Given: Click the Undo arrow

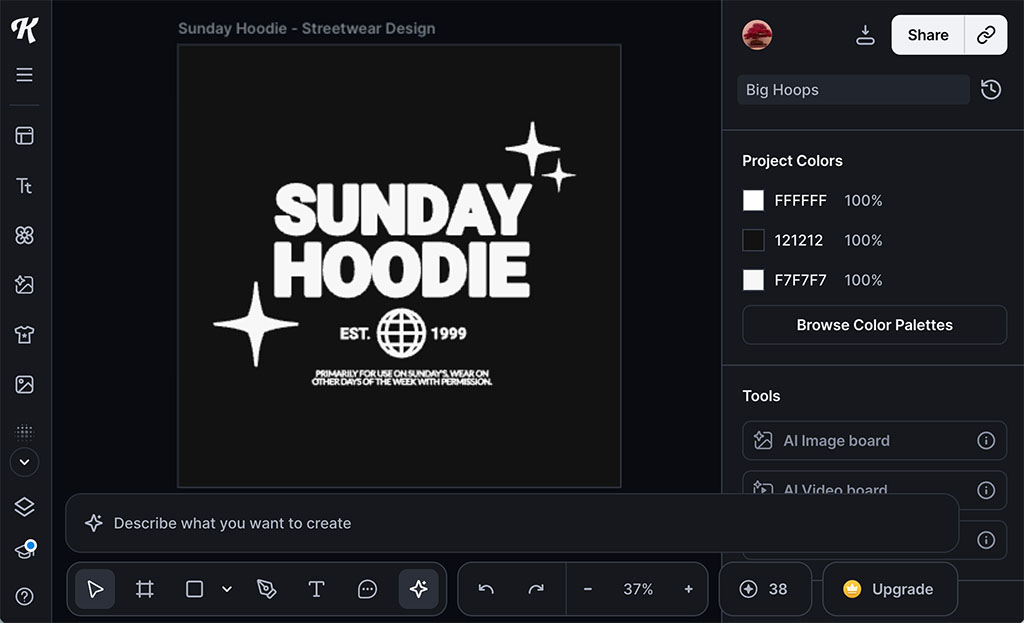Looking at the screenshot, I should [x=487, y=589].
